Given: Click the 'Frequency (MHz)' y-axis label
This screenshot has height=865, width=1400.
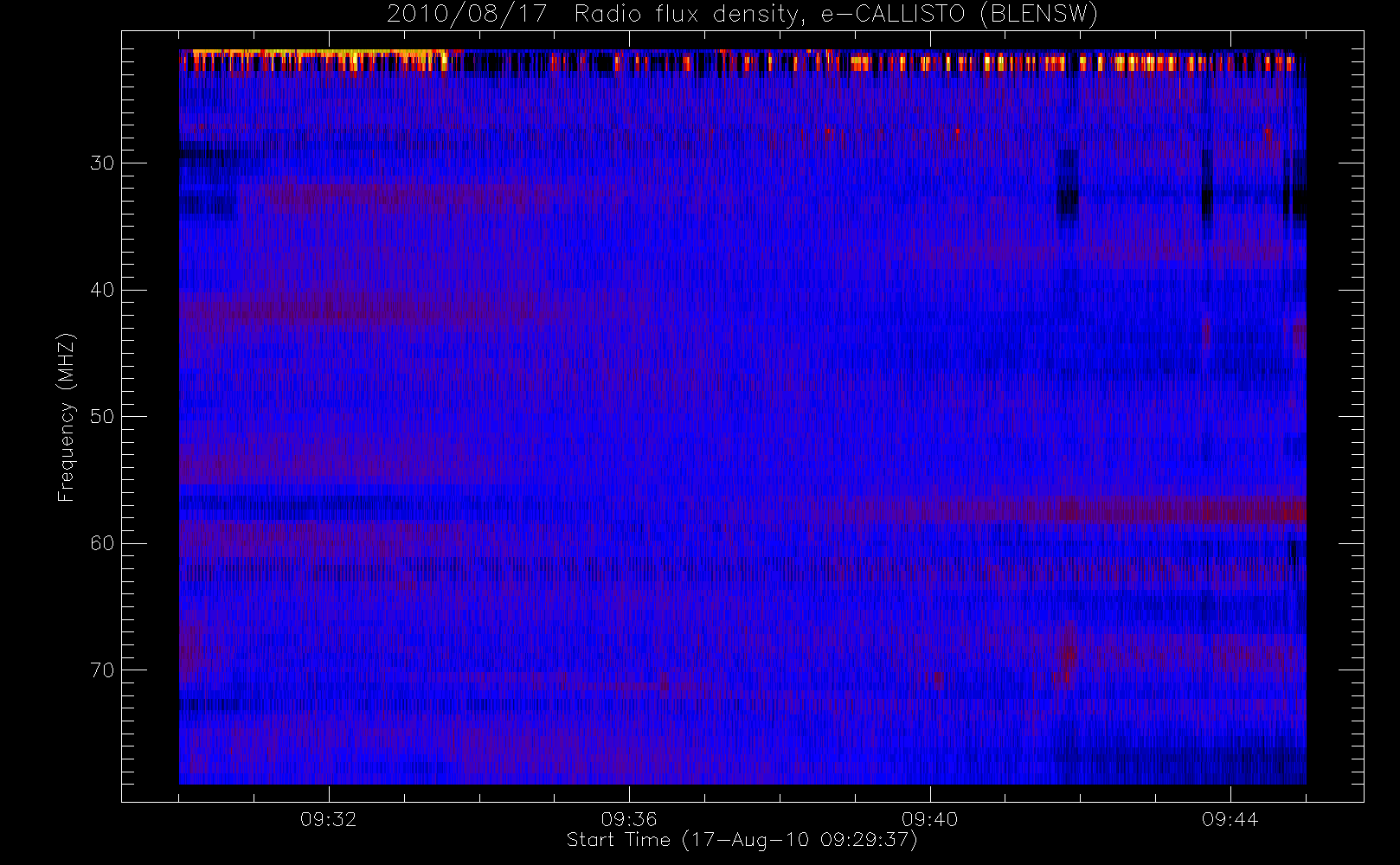Looking at the screenshot, I should (66, 417).
